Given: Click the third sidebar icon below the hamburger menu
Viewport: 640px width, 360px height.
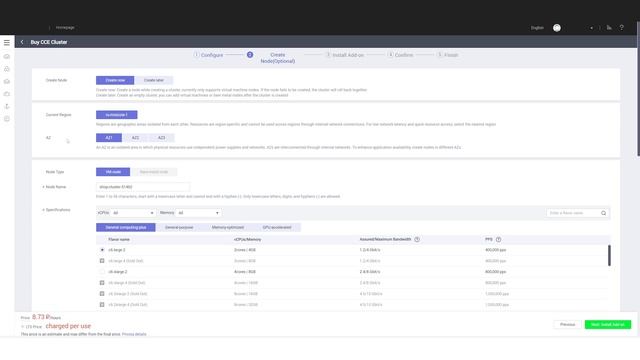Looking at the screenshot, I should (x=7, y=81).
